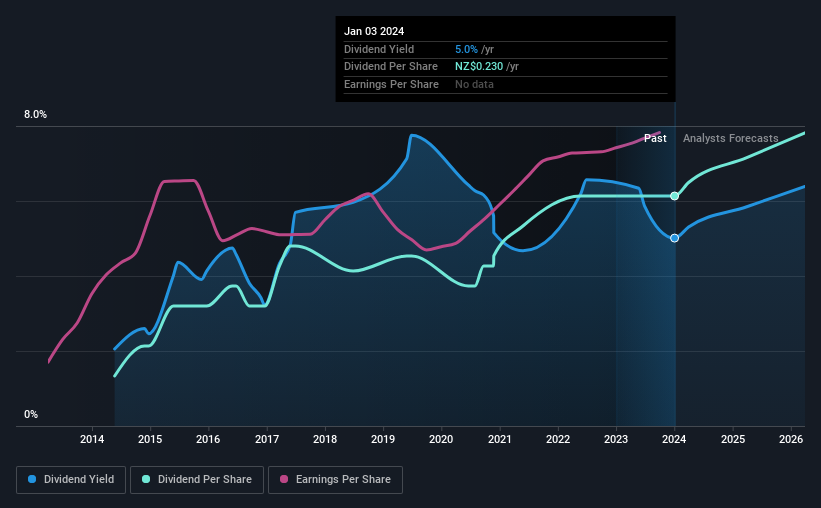Select the Dividend Yield data point at 2024

pos(674,238)
